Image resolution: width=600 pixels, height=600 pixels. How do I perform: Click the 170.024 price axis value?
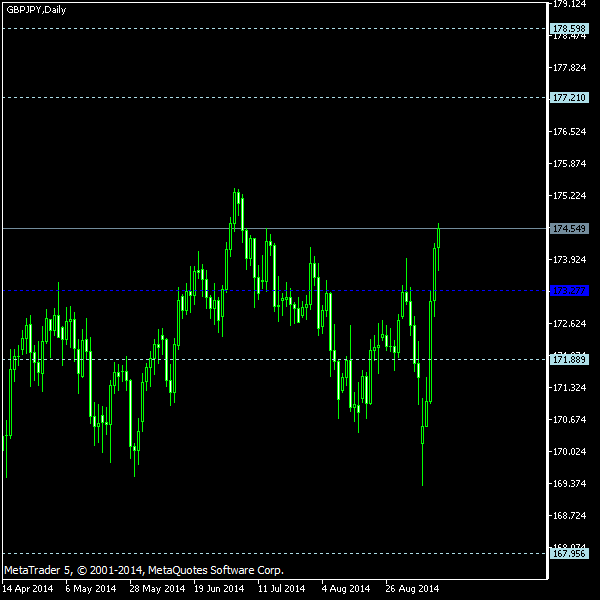(569, 452)
